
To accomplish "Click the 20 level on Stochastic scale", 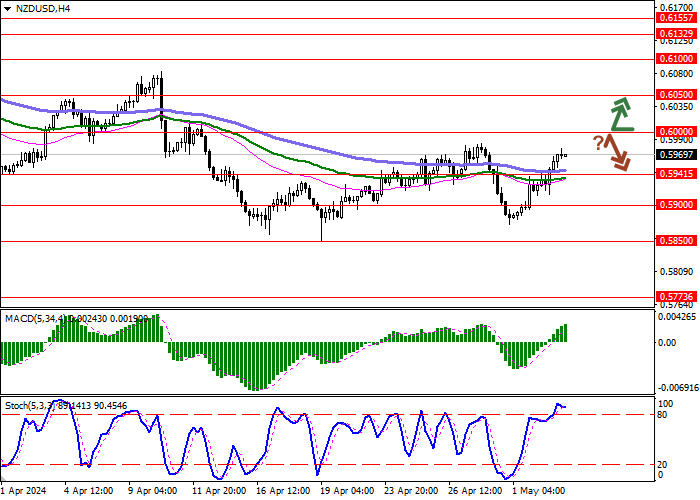I will pos(662,465).
